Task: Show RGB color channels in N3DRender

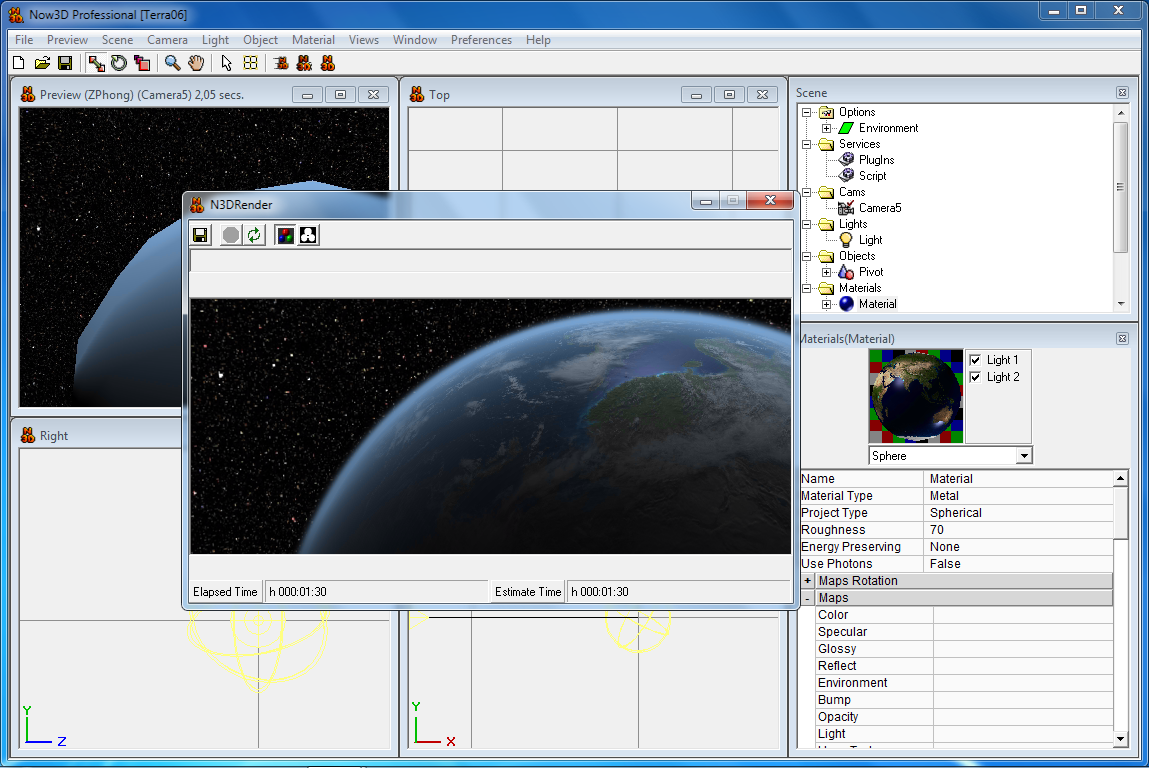Action: coord(285,234)
